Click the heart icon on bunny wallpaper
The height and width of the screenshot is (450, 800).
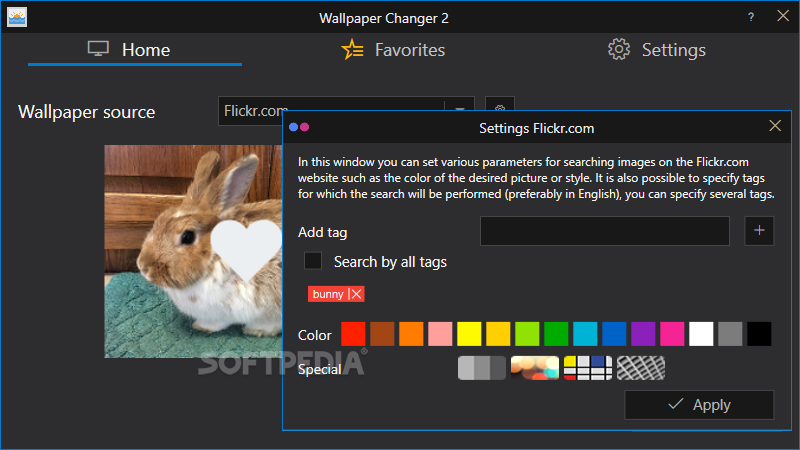[x=246, y=250]
